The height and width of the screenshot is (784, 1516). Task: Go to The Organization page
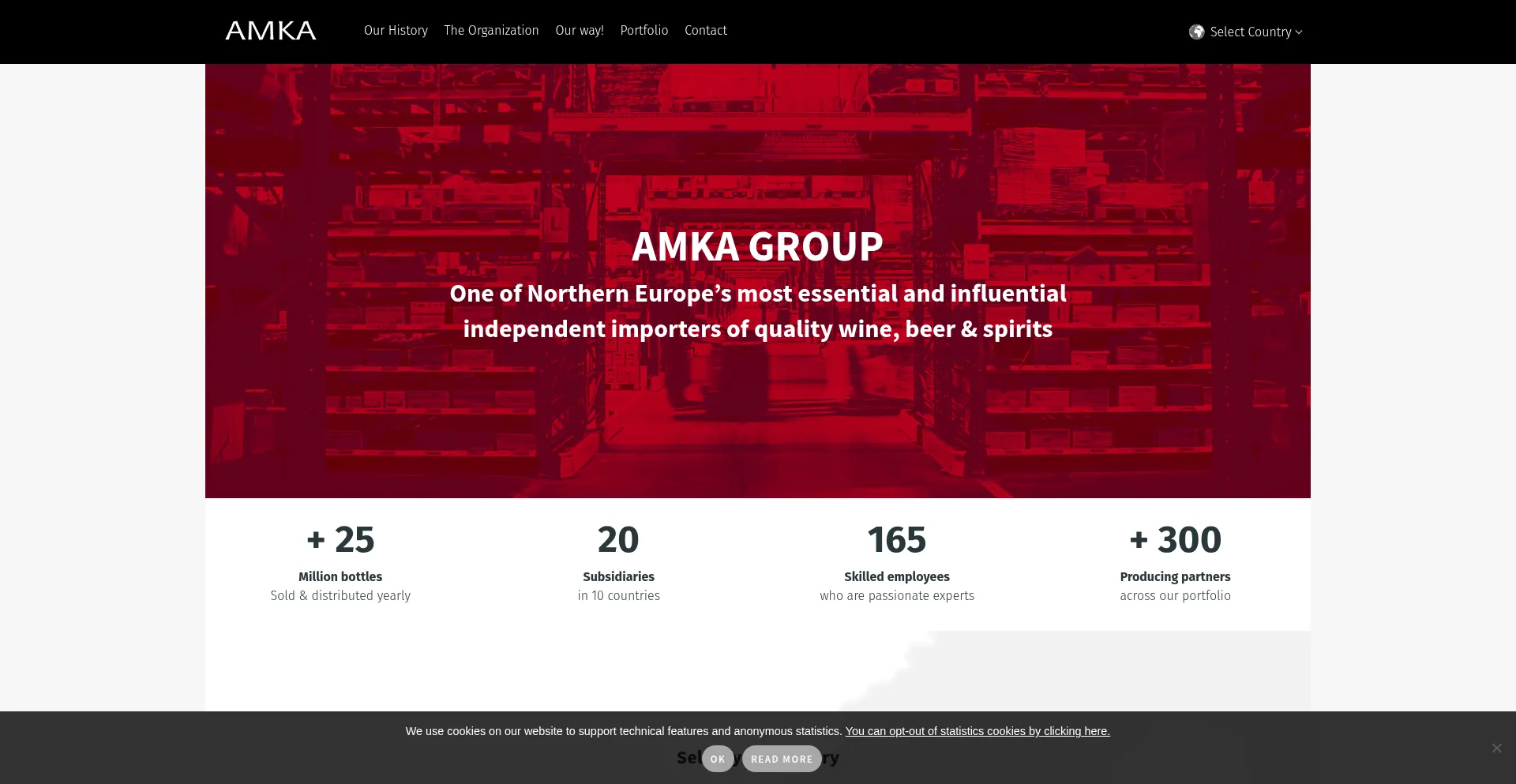pos(491,31)
